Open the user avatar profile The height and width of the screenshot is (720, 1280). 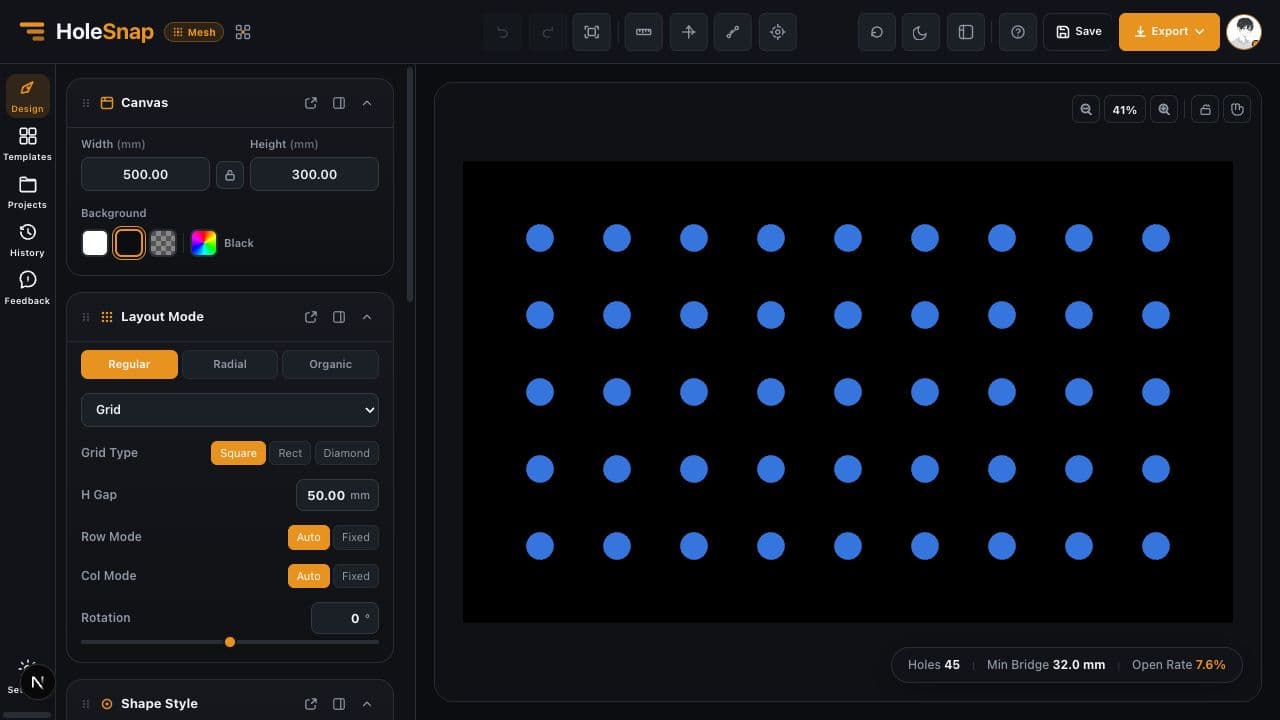pyautogui.click(x=1244, y=32)
